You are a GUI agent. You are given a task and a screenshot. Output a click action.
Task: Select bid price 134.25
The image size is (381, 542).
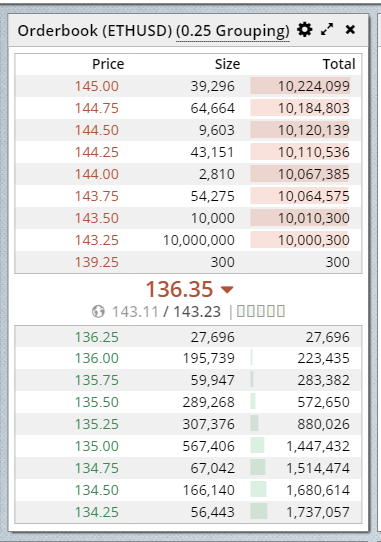click(x=97, y=512)
